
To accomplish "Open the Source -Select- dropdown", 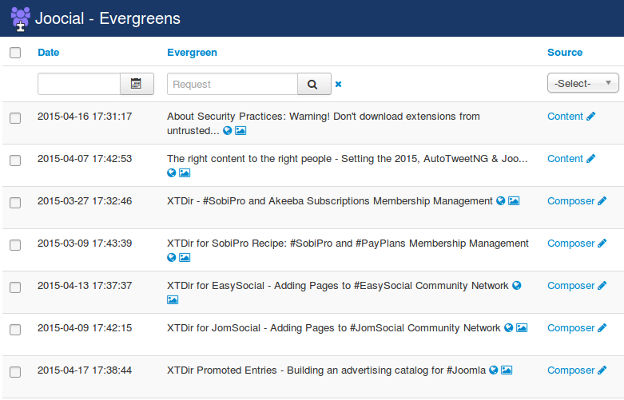I will point(583,83).
